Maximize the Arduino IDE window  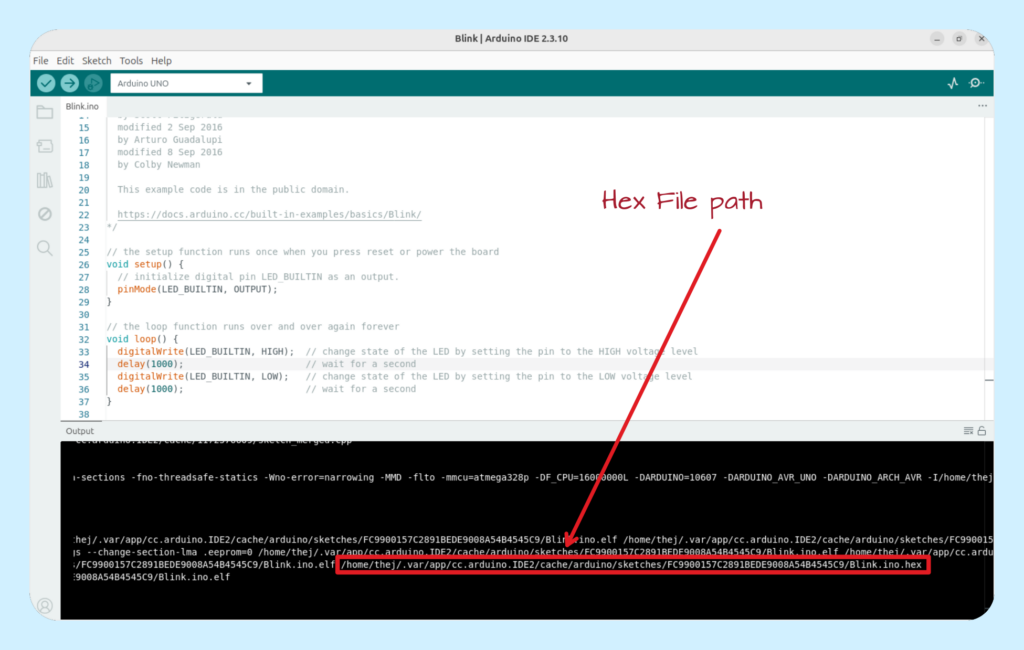[959, 39]
